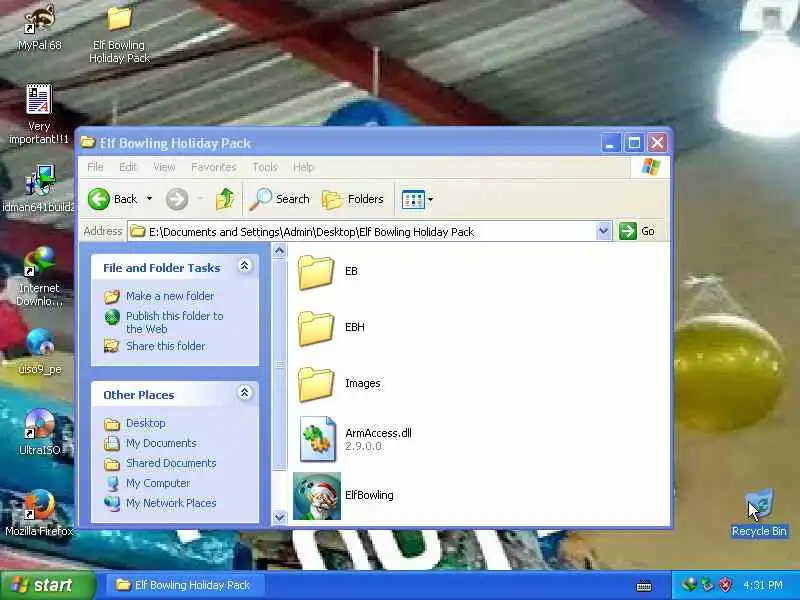
Task: Open the Views icon menu
Action: (x=417, y=199)
